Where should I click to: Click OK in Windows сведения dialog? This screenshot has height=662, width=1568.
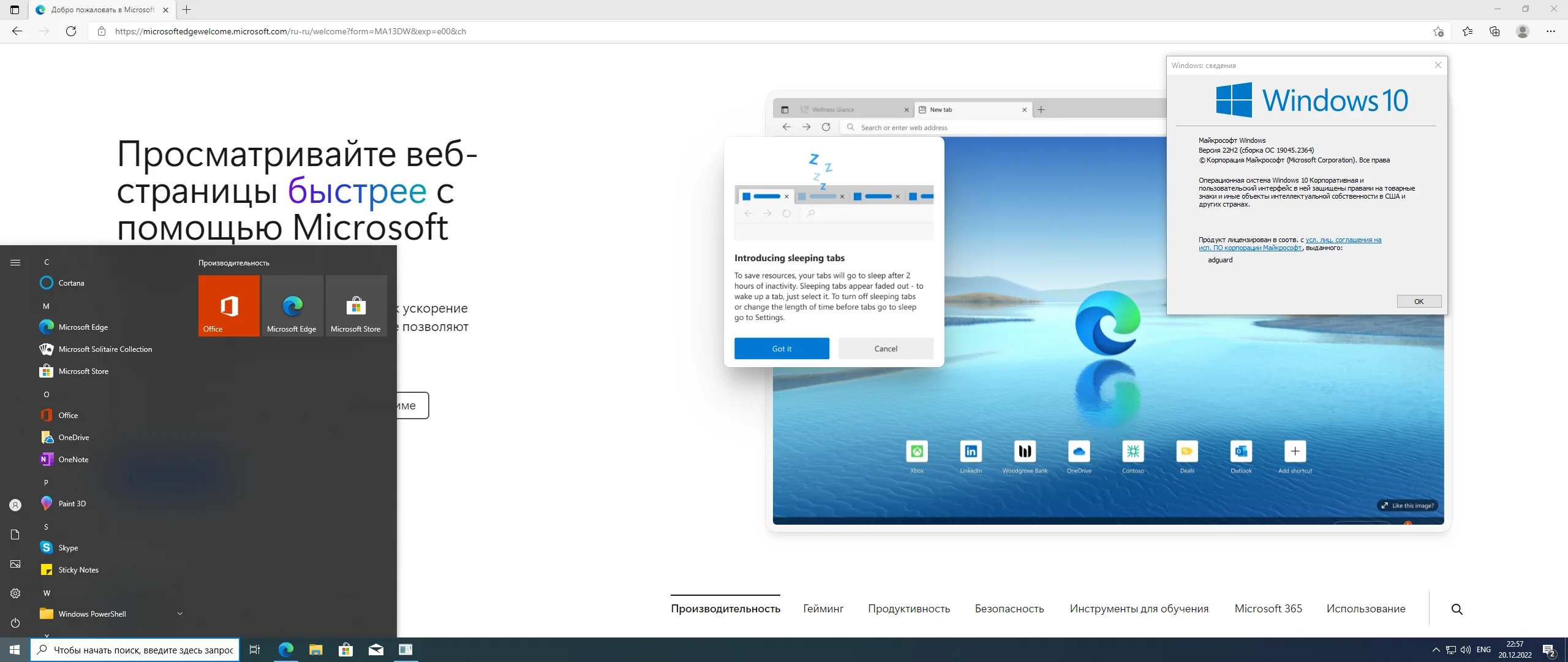(1419, 301)
